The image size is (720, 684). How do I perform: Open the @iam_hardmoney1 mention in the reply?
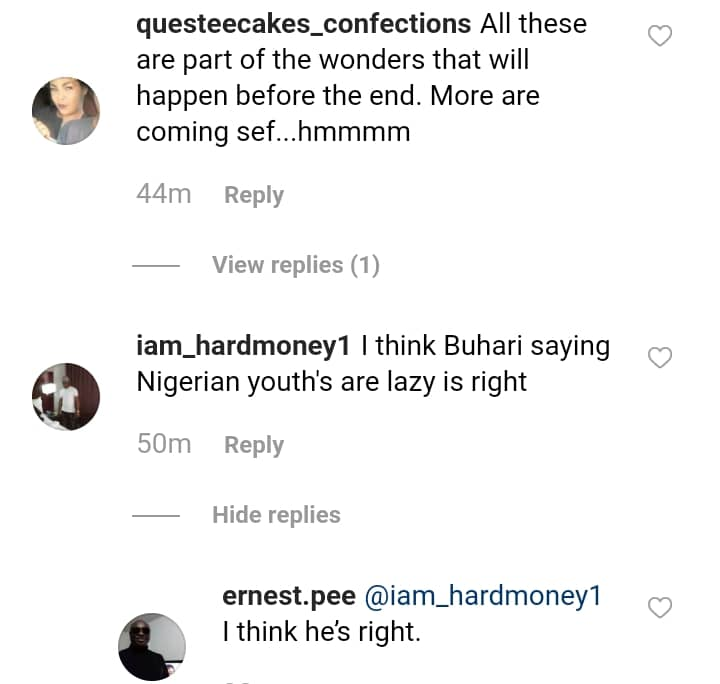[x=482, y=596]
